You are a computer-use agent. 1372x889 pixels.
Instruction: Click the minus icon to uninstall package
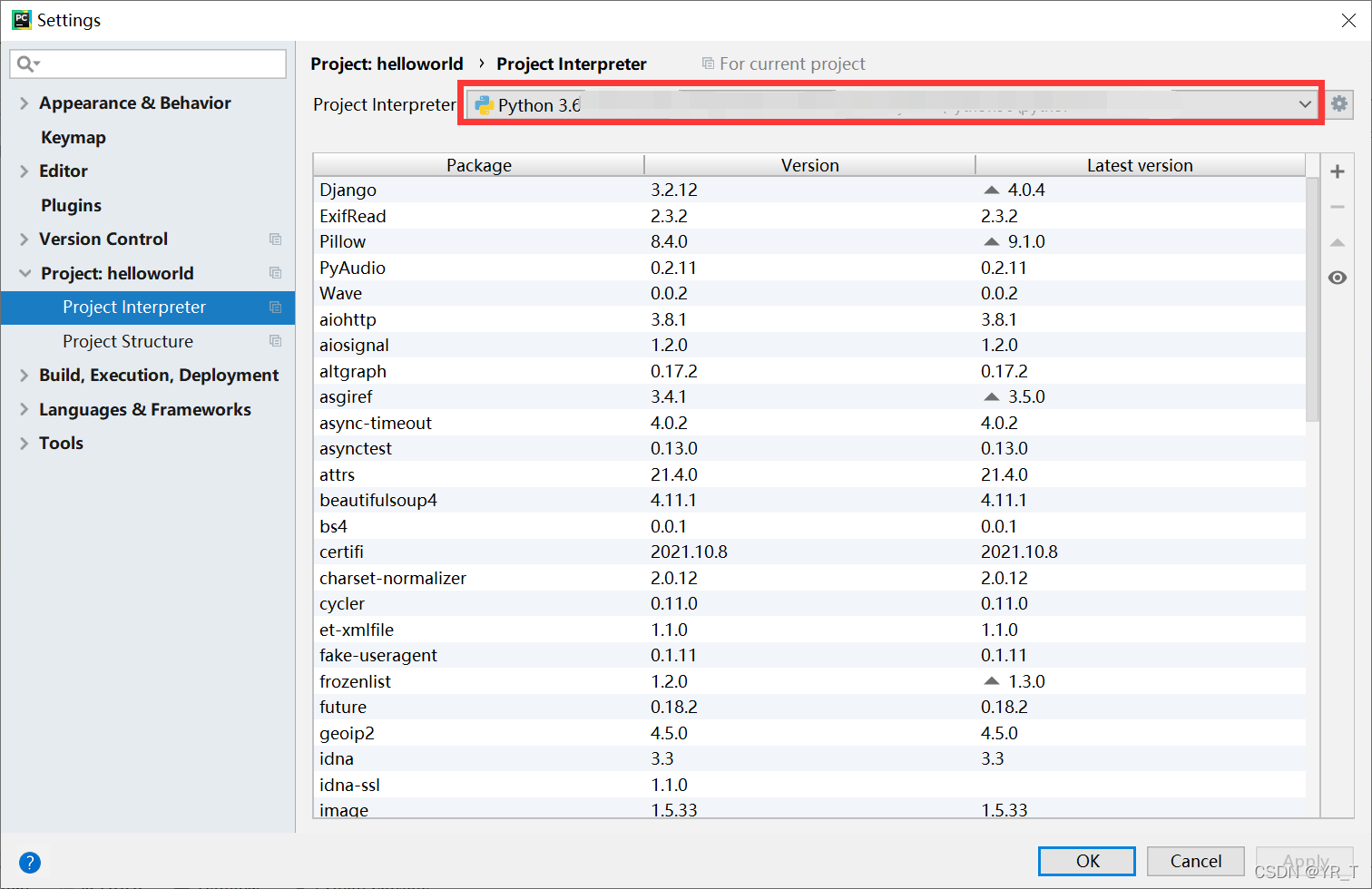click(x=1338, y=207)
